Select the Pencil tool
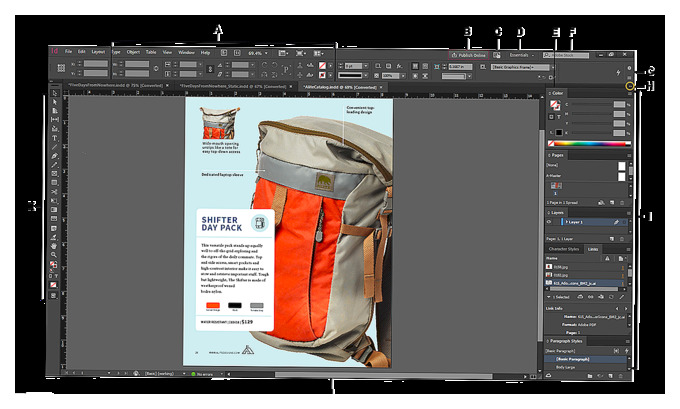The image size is (680, 409). (x=55, y=165)
